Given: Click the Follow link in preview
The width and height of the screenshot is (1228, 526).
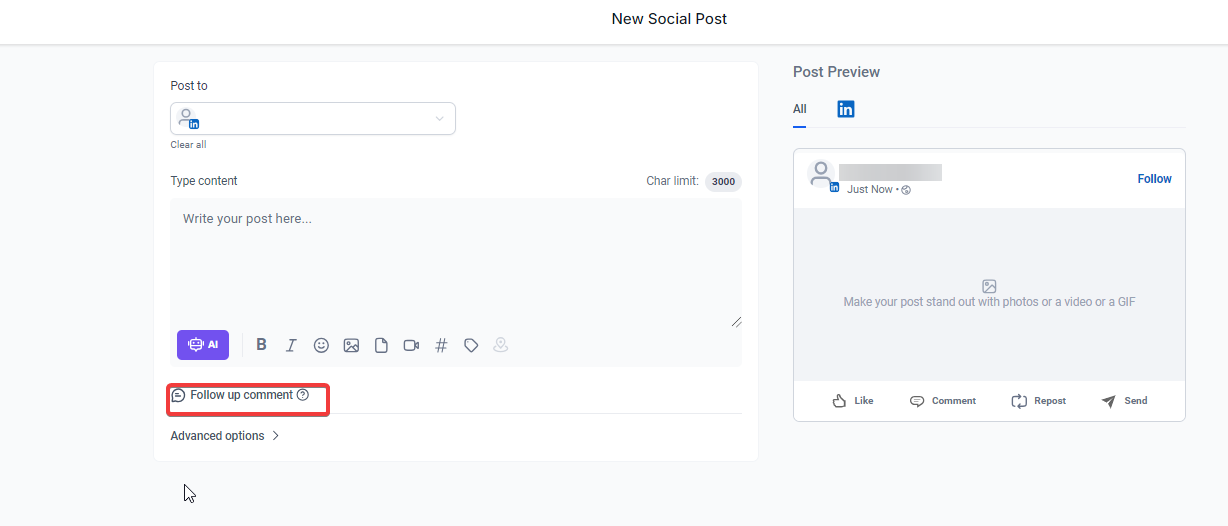Looking at the screenshot, I should click(x=1154, y=179).
